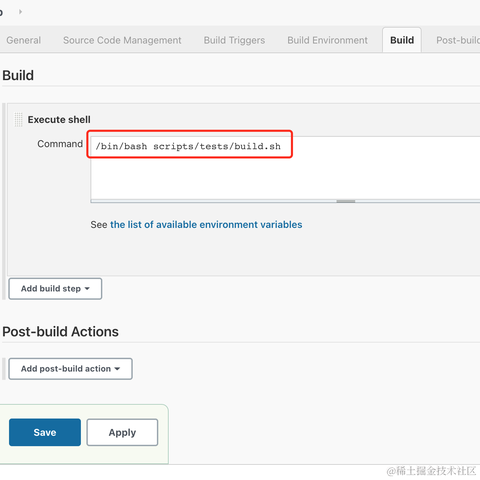Click the Command label

point(60,144)
